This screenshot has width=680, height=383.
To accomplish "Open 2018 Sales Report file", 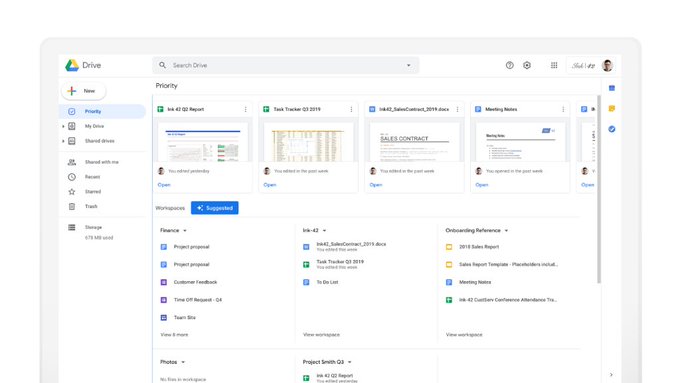I will point(479,247).
